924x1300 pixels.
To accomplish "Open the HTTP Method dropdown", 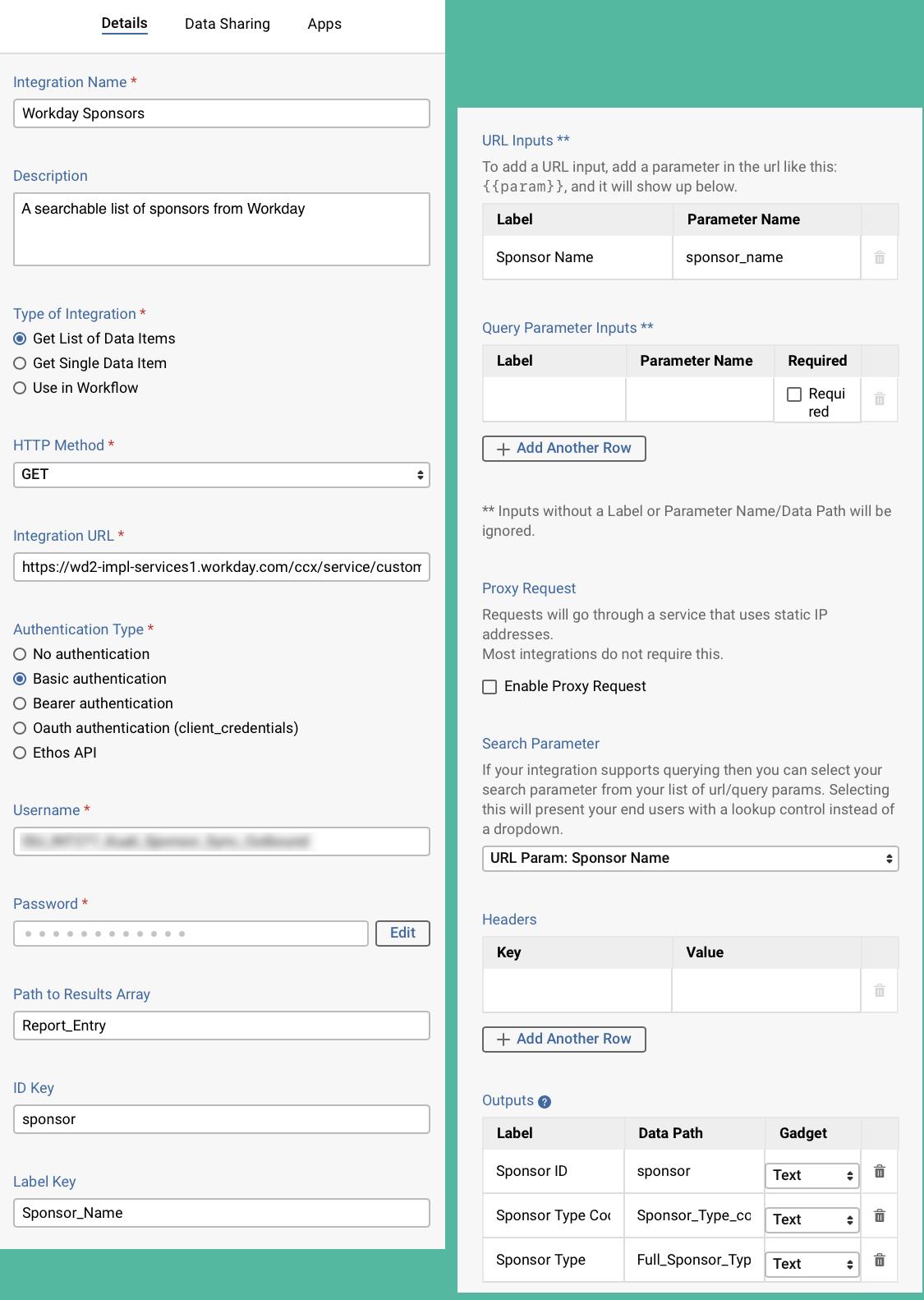I will point(222,475).
